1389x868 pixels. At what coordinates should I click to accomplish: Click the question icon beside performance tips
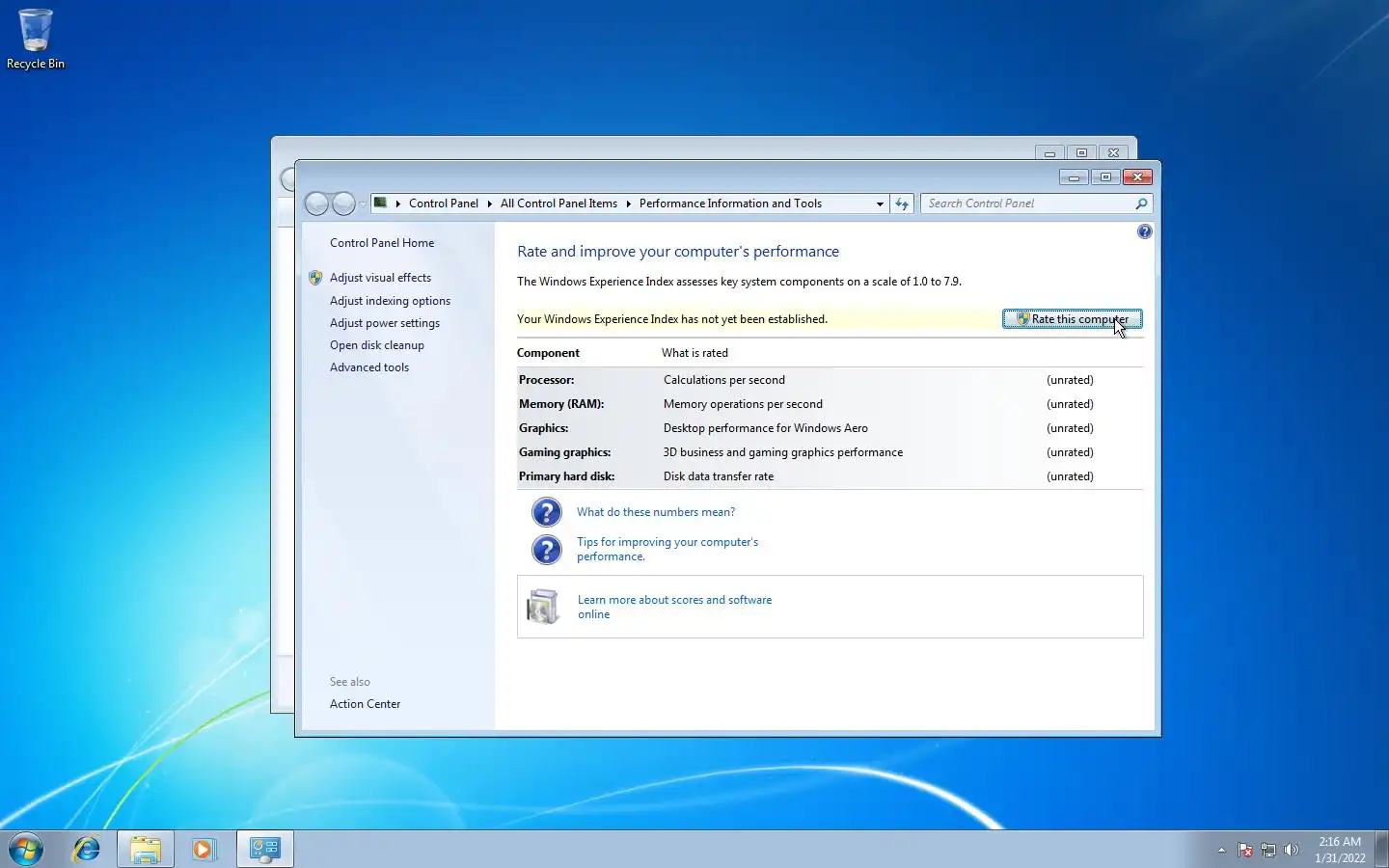pyautogui.click(x=546, y=550)
